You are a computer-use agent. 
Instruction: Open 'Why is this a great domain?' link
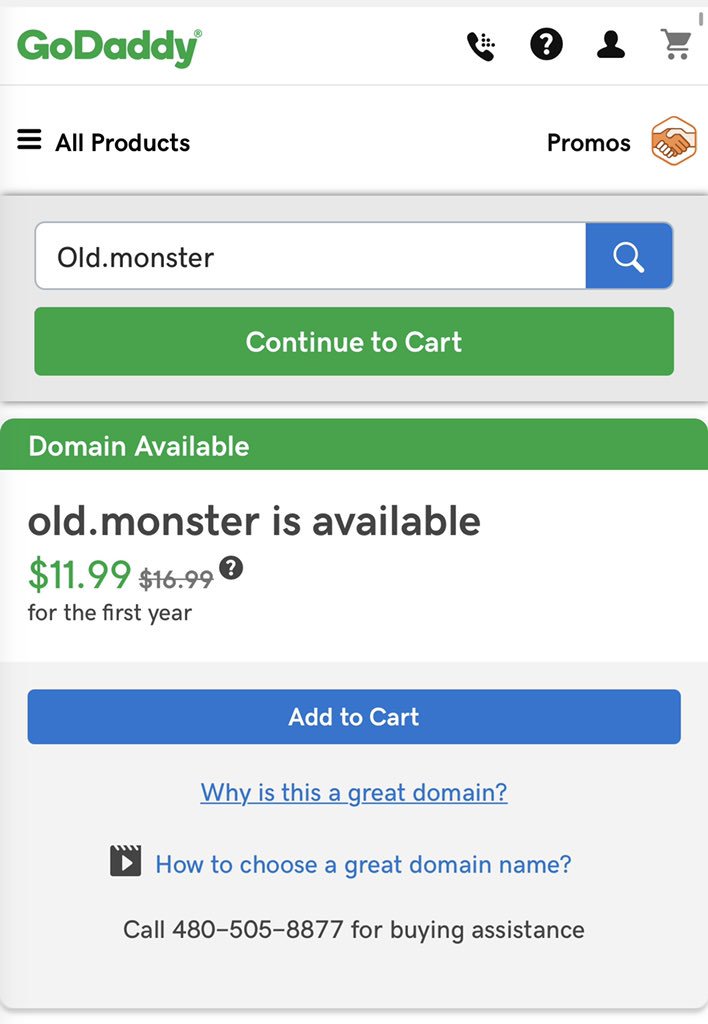(354, 793)
